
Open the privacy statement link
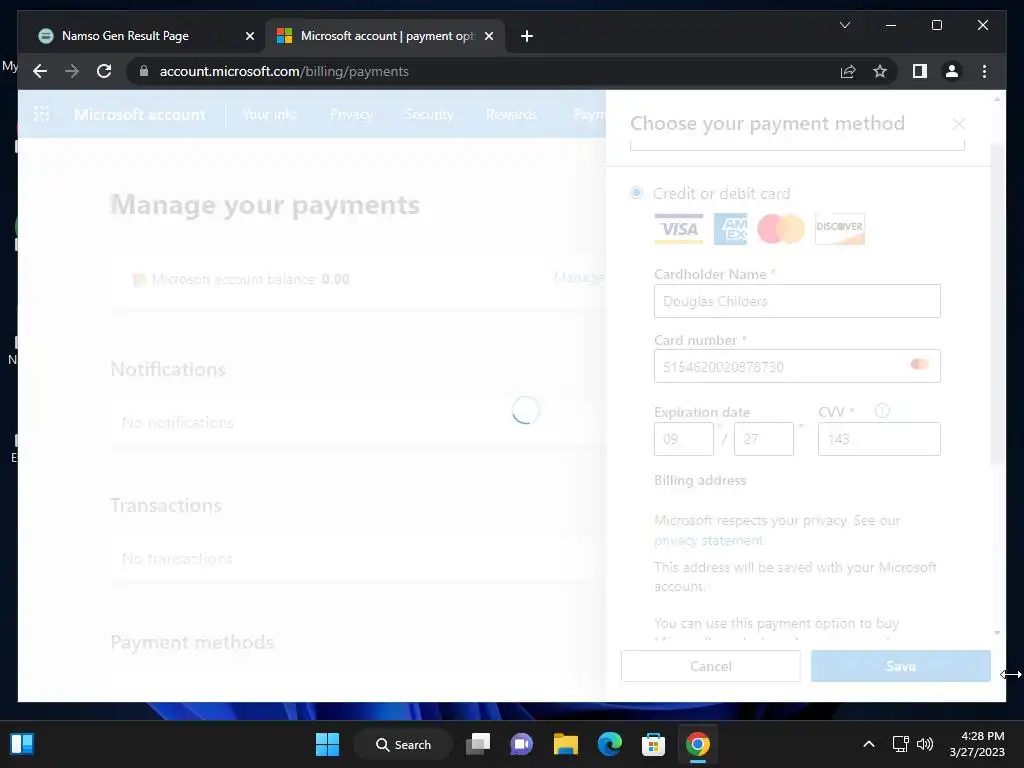[x=709, y=540]
